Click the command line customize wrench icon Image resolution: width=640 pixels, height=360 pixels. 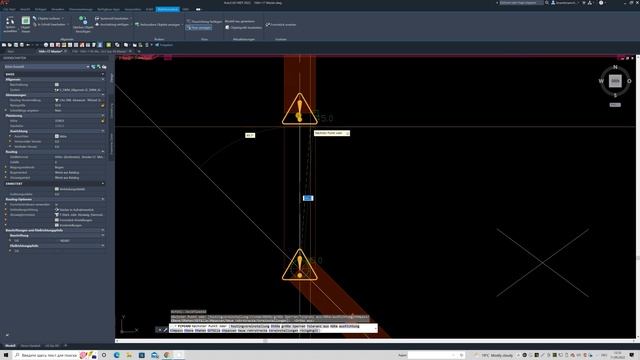point(165,329)
